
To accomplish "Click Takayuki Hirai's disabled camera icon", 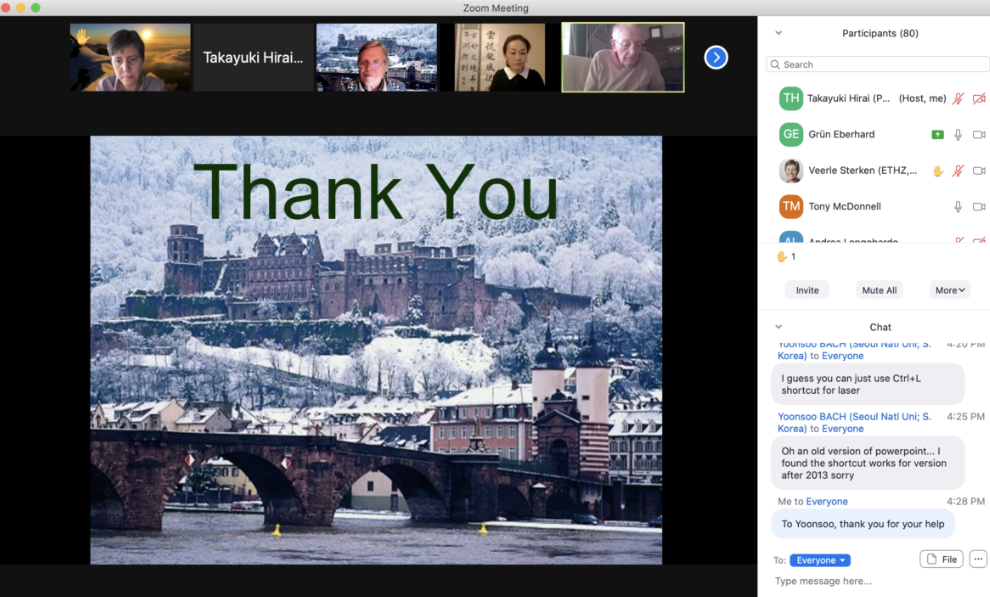I will point(979,98).
